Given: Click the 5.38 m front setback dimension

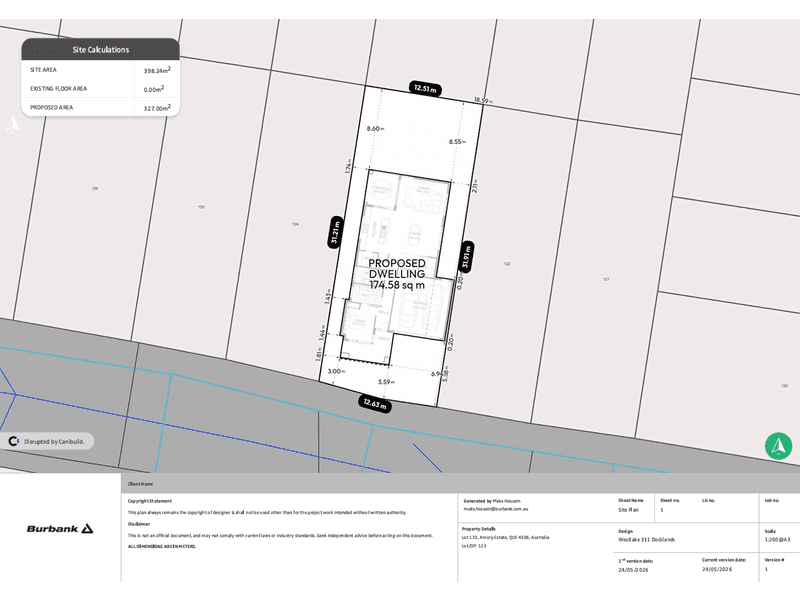Looking at the screenshot, I should tap(445, 374).
